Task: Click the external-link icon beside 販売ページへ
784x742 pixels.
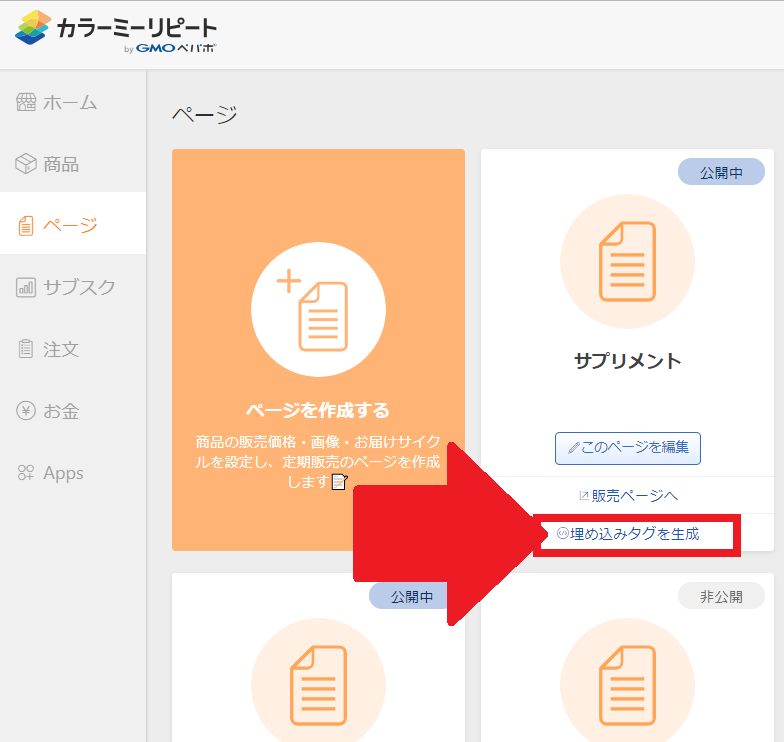Action: point(584,496)
